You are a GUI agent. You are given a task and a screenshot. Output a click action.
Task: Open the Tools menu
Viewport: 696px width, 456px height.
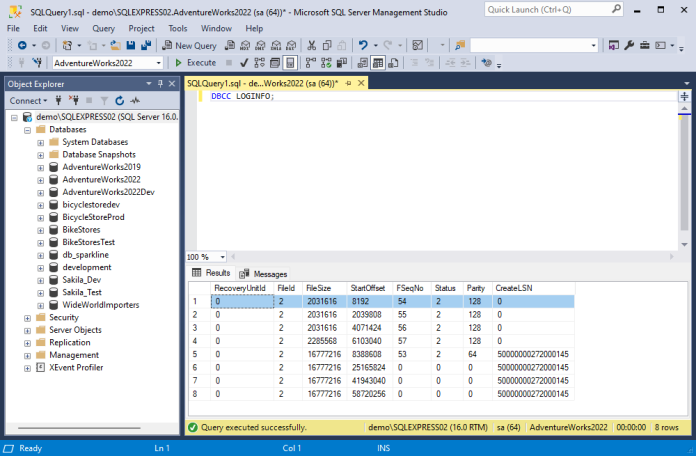tap(178, 28)
